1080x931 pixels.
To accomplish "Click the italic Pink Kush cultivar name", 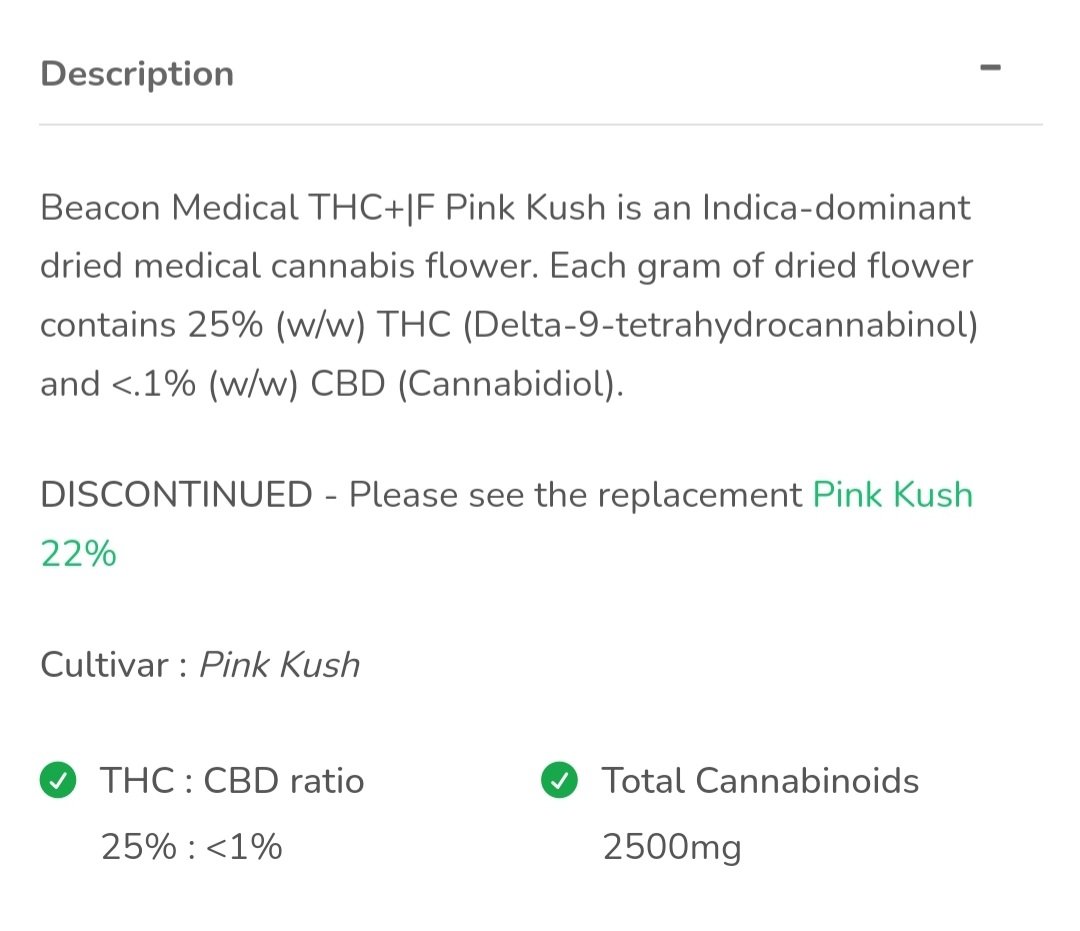I will 279,665.
